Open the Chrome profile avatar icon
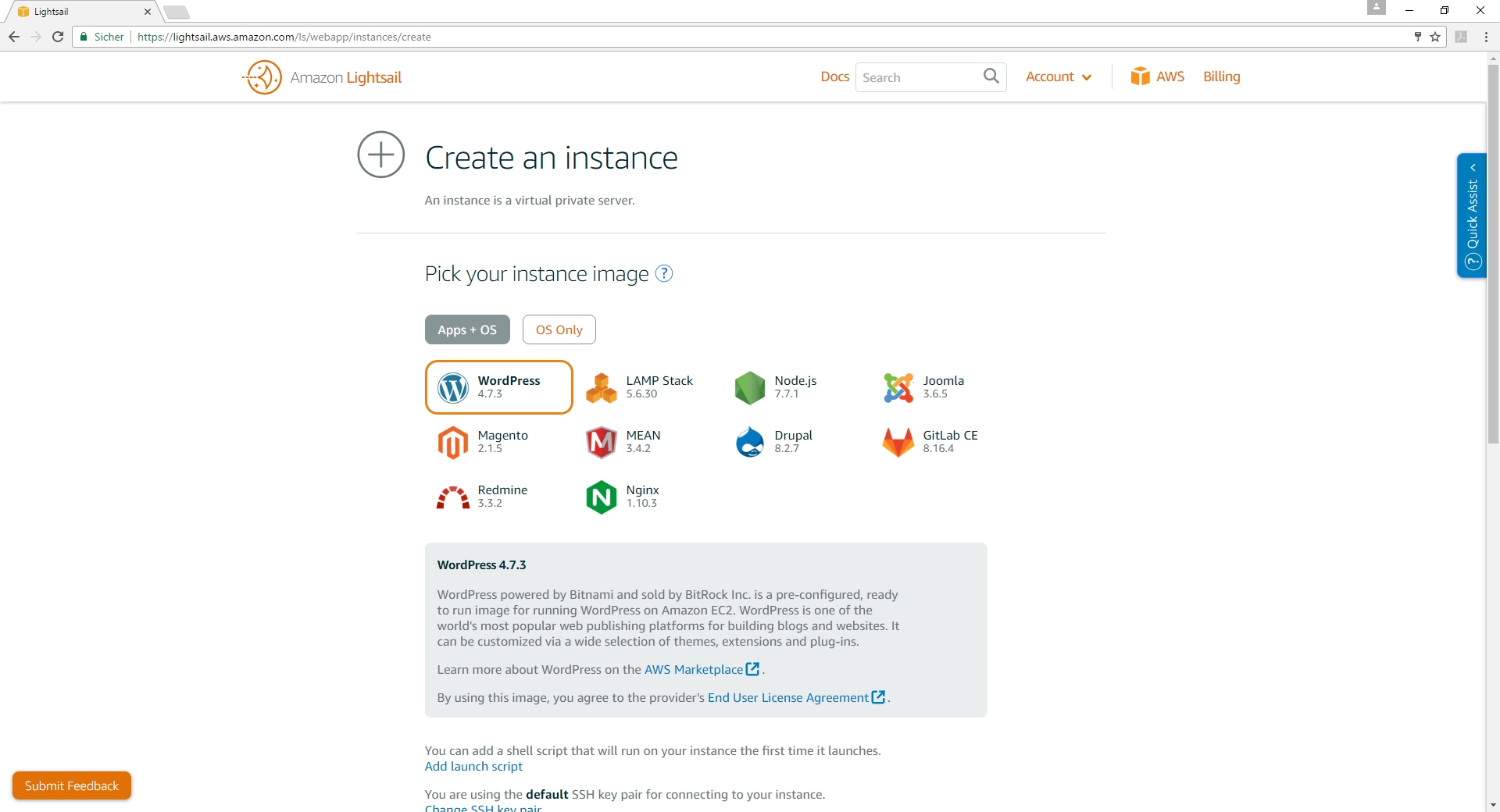This screenshot has width=1500, height=812. coord(1377,8)
